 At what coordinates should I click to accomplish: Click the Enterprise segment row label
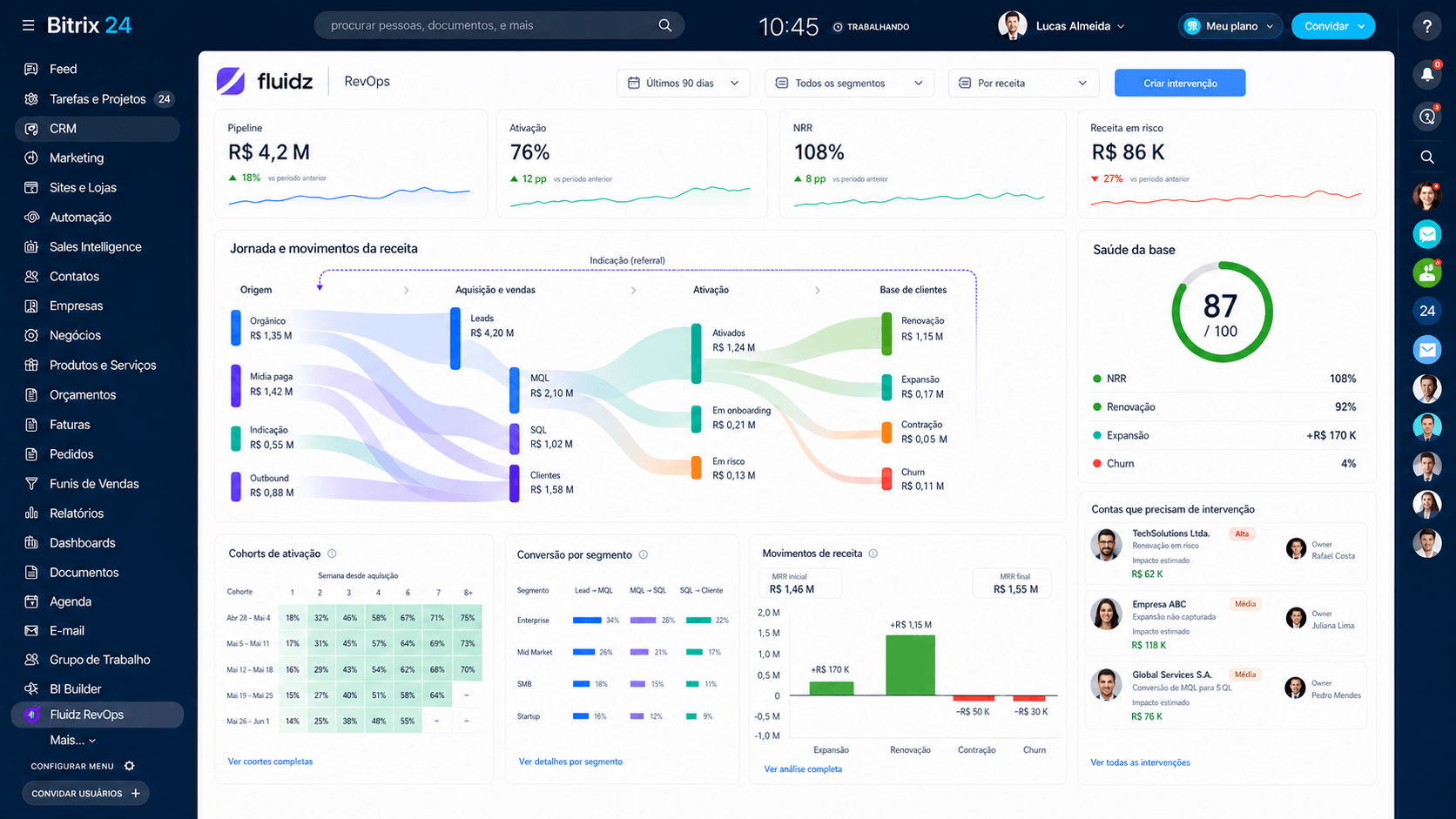click(x=533, y=621)
